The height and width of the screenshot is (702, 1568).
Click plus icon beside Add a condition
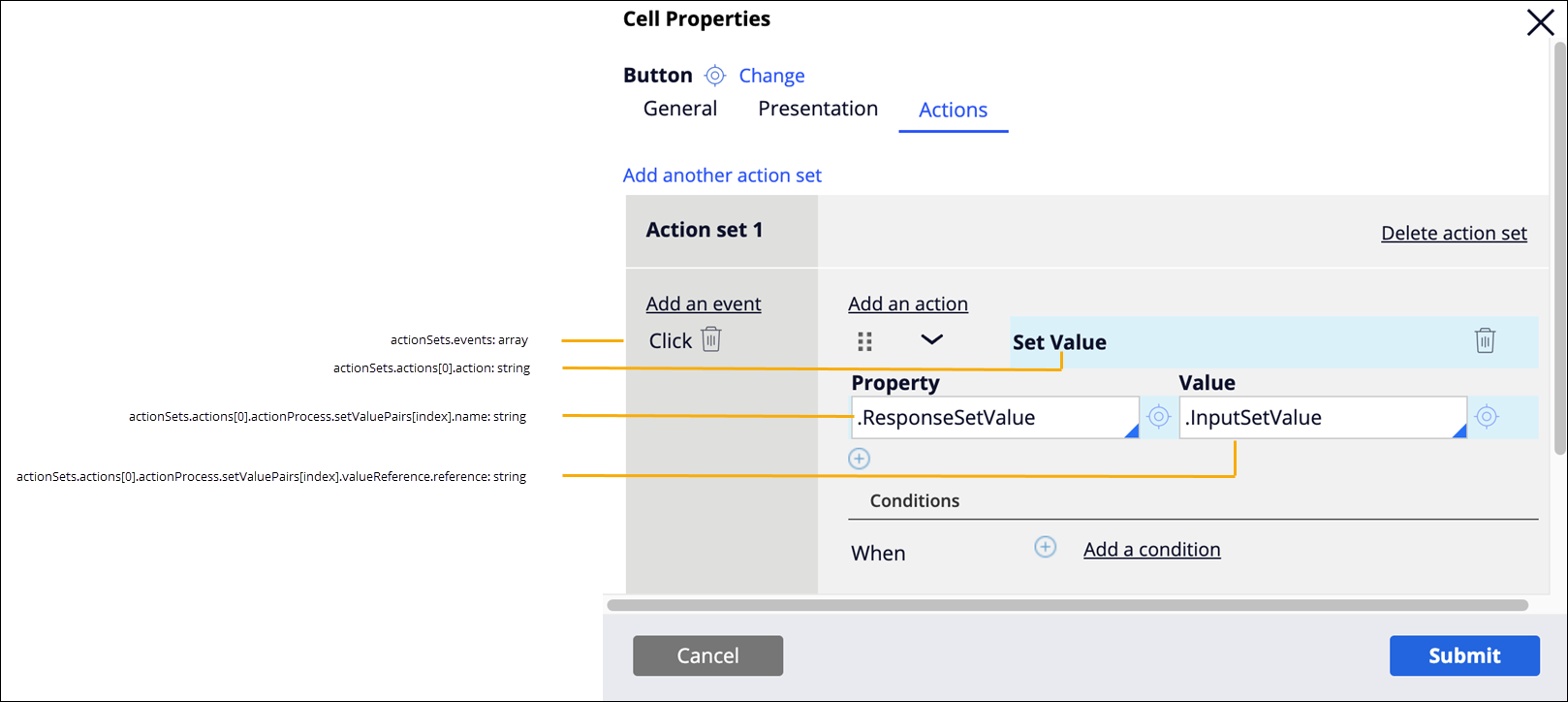coord(1046,548)
